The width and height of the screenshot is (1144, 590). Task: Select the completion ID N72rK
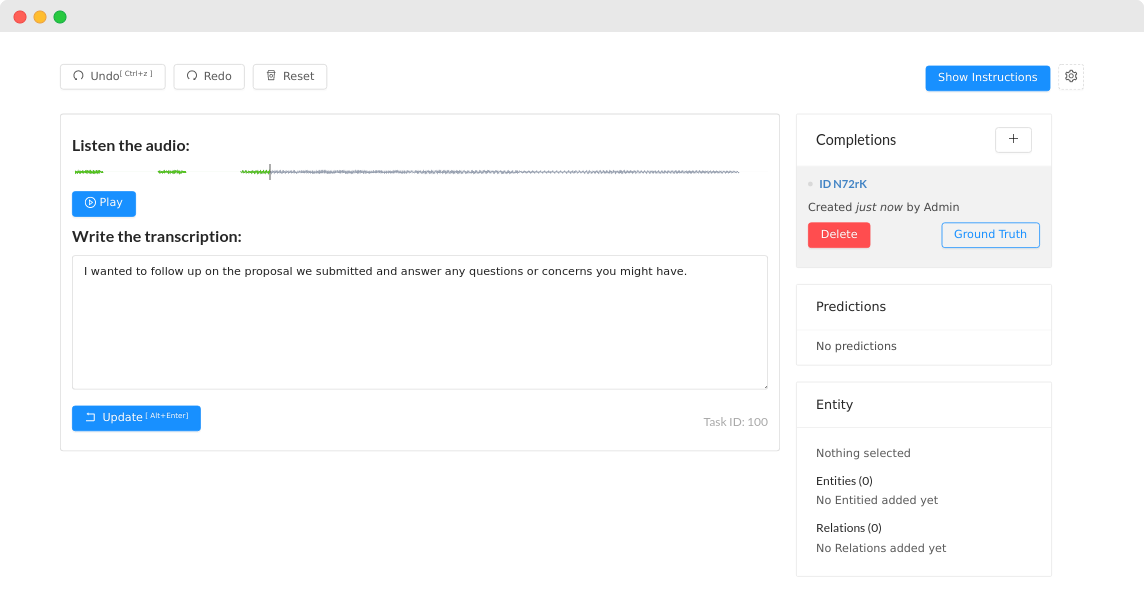coord(842,184)
